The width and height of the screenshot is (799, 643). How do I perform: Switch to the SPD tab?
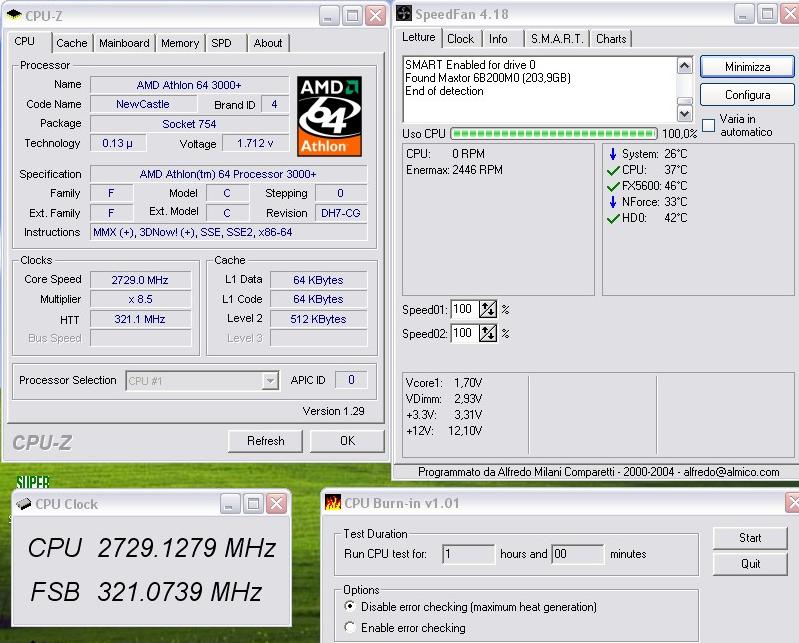click(222, 43)
